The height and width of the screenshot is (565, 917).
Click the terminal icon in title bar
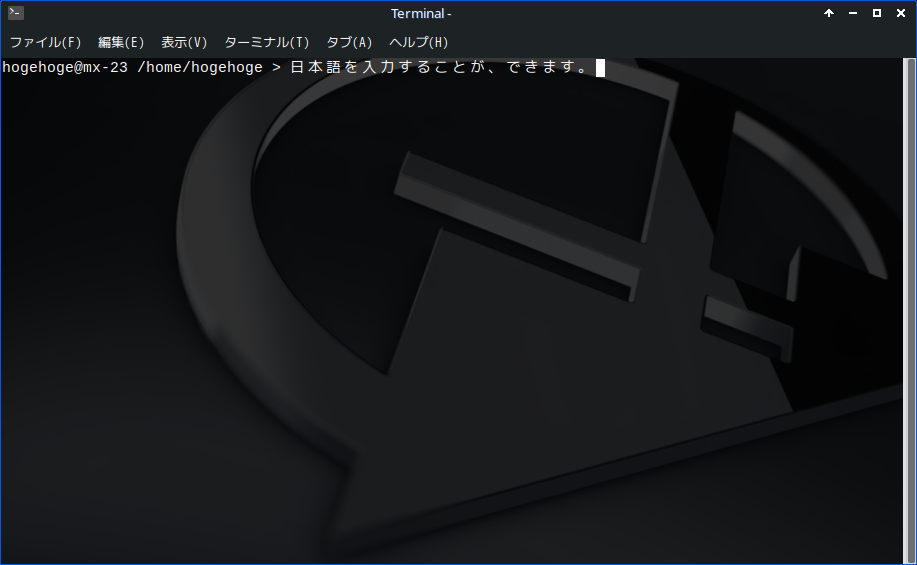tap(16, 13)
